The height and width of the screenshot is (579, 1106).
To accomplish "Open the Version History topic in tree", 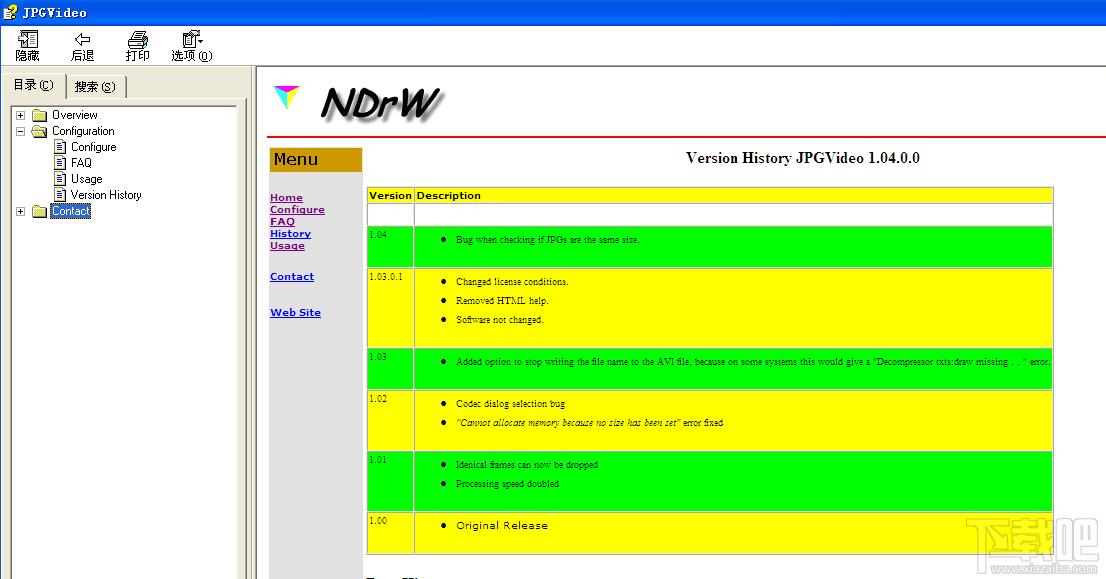I will pos(106,195).
